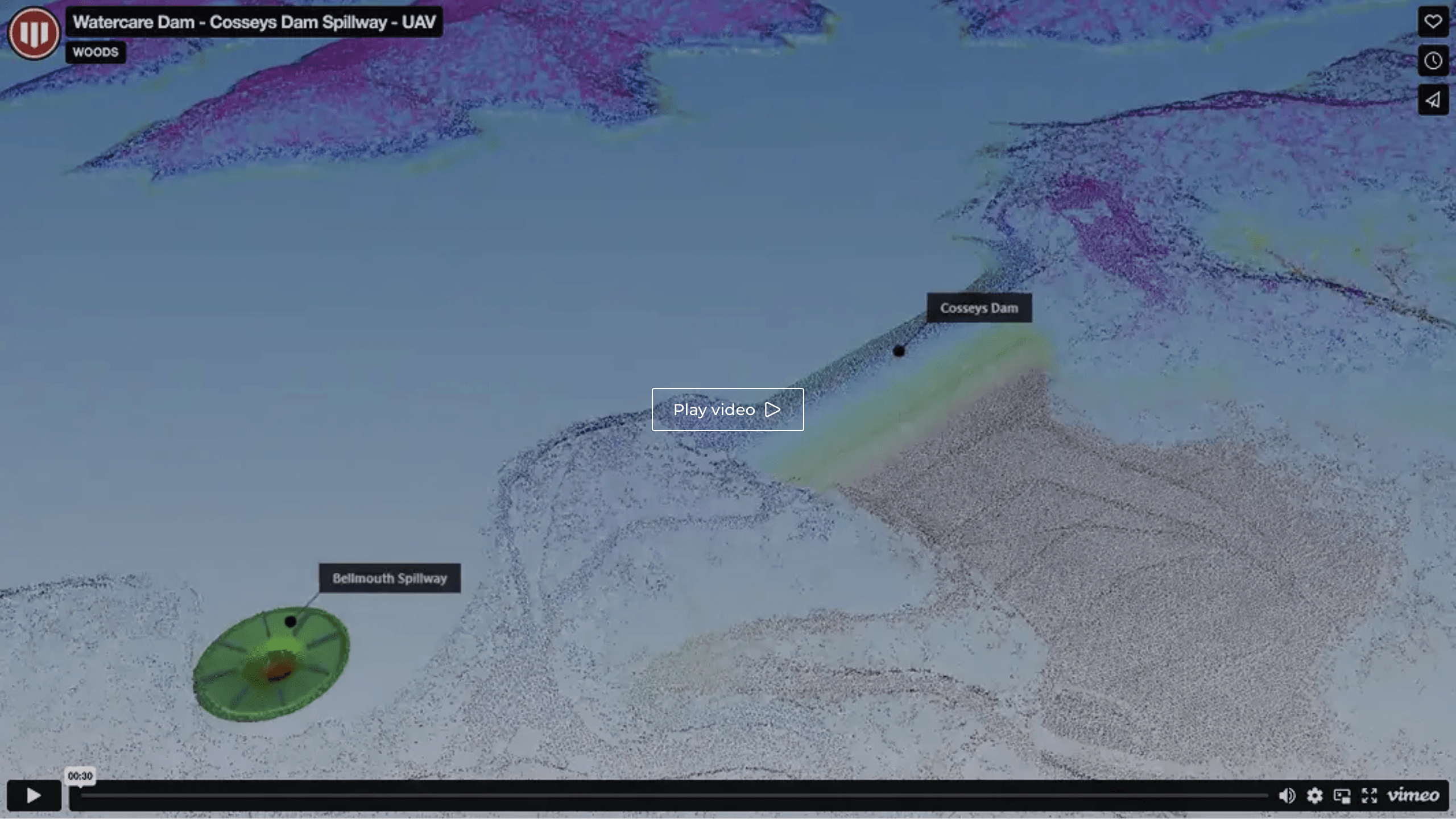Screen dimensions: 1456x819
Task: Add video to Watch Later clock icon
Action: point(1433,61)
